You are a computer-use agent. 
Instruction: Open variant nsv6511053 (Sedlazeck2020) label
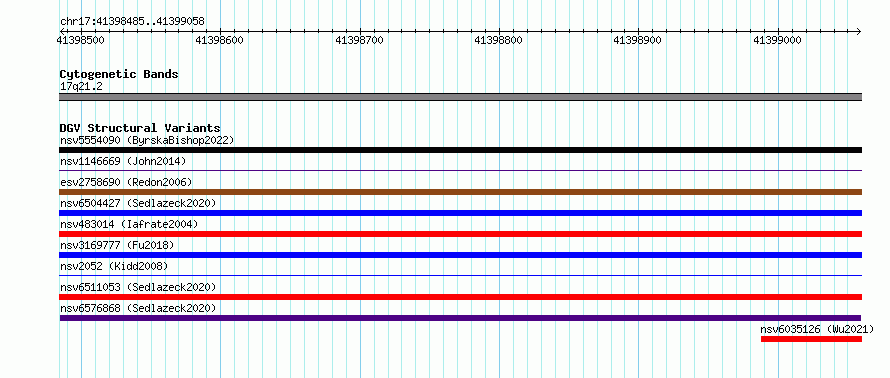point(138,287)
